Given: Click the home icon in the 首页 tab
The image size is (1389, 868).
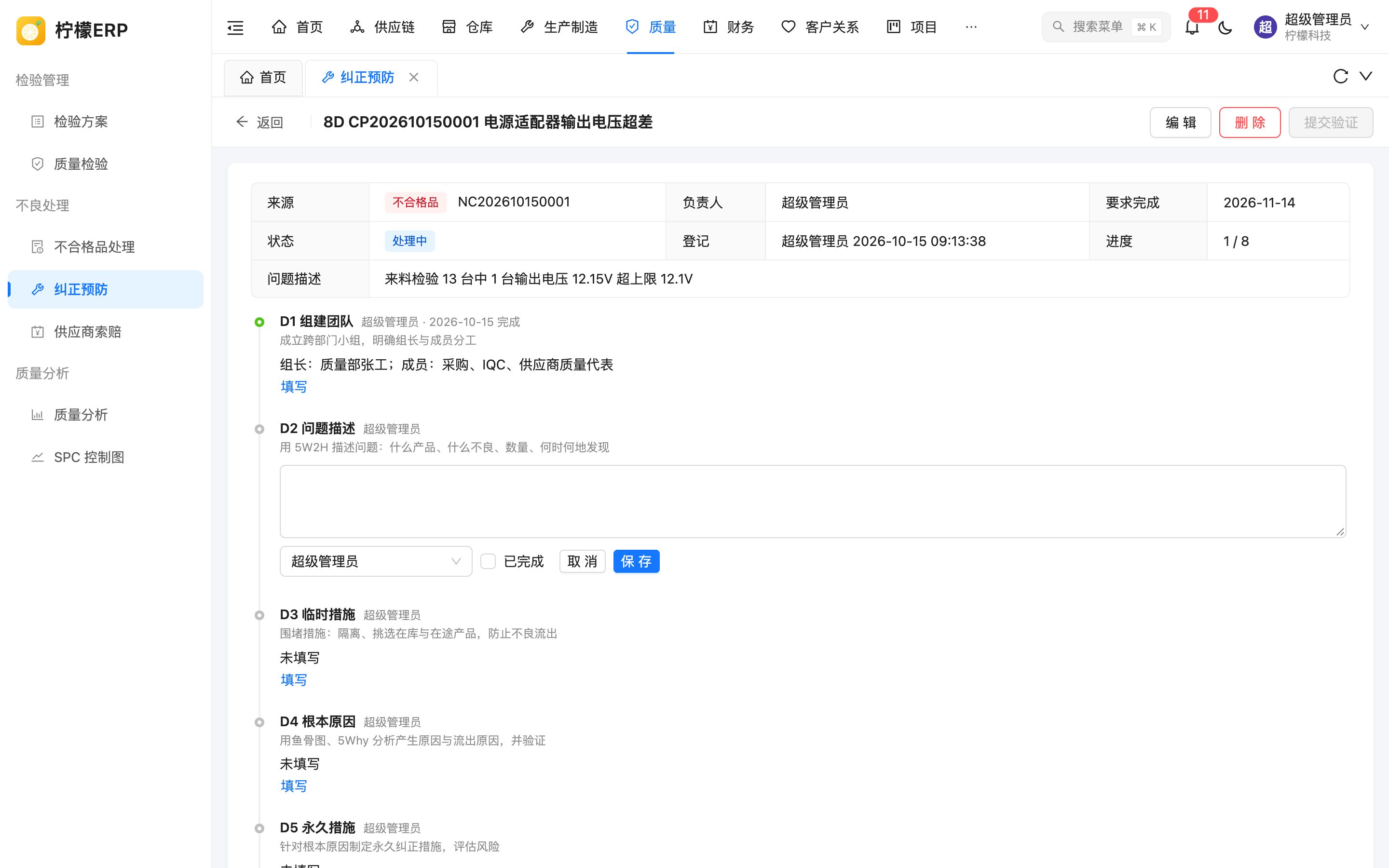Looking at the screenshot, I should click(x=247, y=77).
